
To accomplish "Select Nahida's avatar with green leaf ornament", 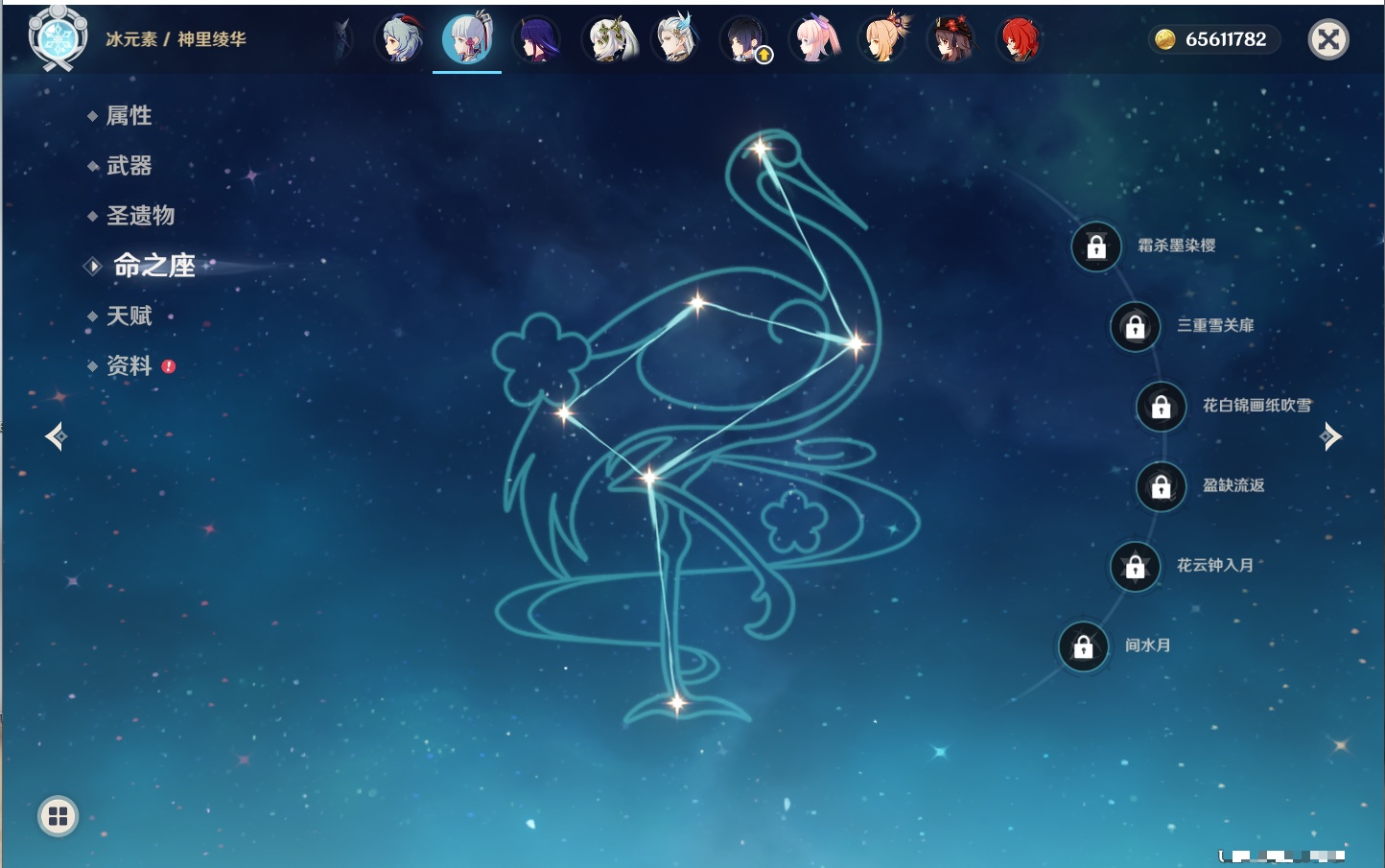I will pos(608,40).
